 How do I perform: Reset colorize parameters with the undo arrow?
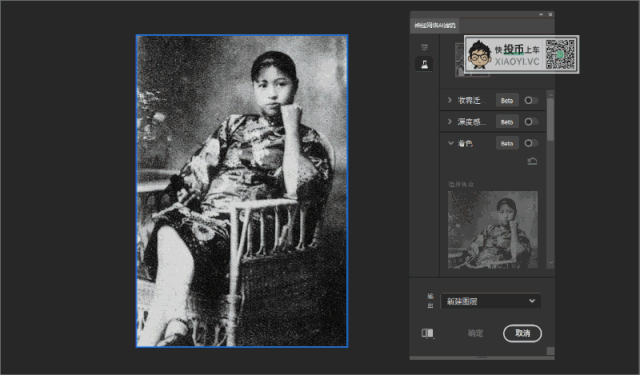(x=532, y=161)
